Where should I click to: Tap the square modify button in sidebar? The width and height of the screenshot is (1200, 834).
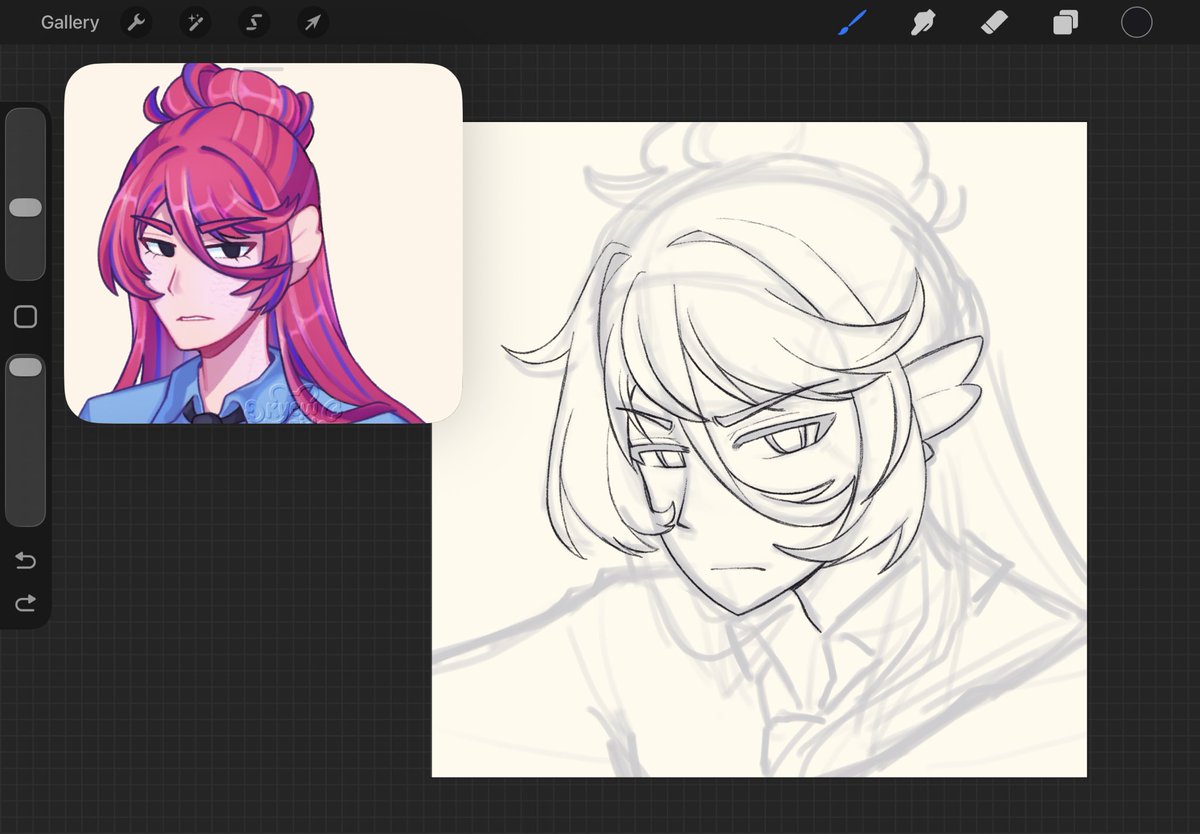click(x=26, y=317)
